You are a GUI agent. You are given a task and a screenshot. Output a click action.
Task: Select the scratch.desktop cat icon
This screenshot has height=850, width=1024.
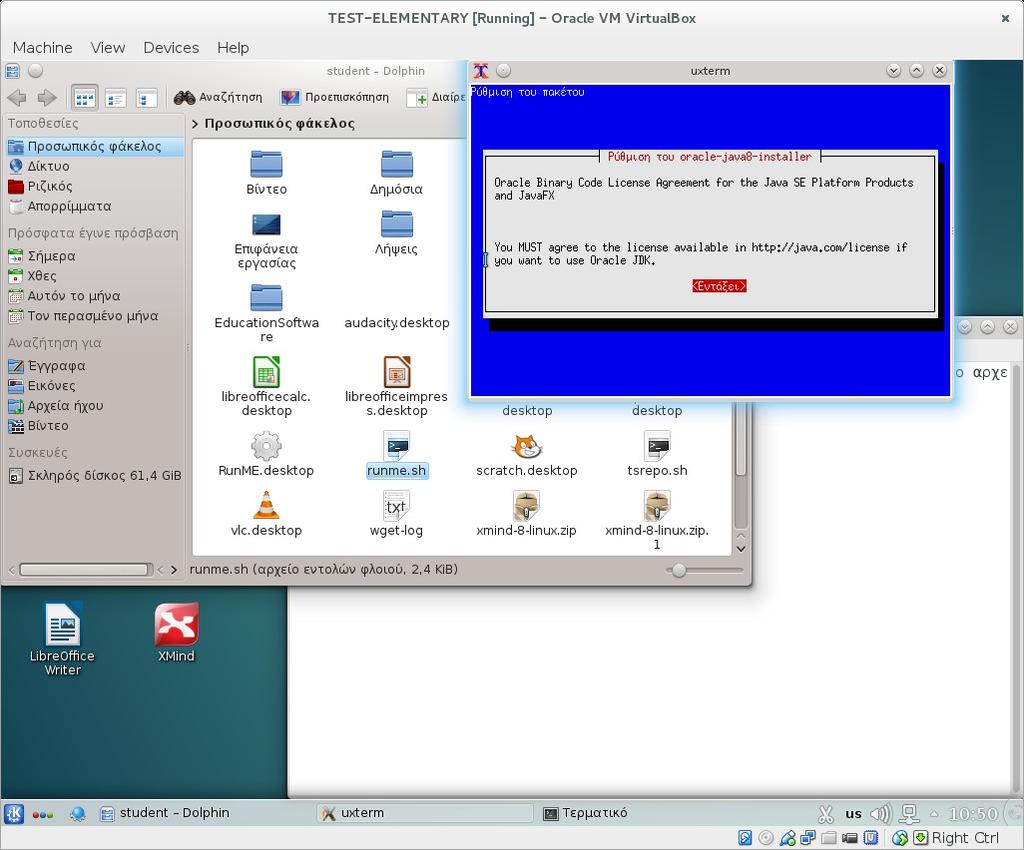526,446
